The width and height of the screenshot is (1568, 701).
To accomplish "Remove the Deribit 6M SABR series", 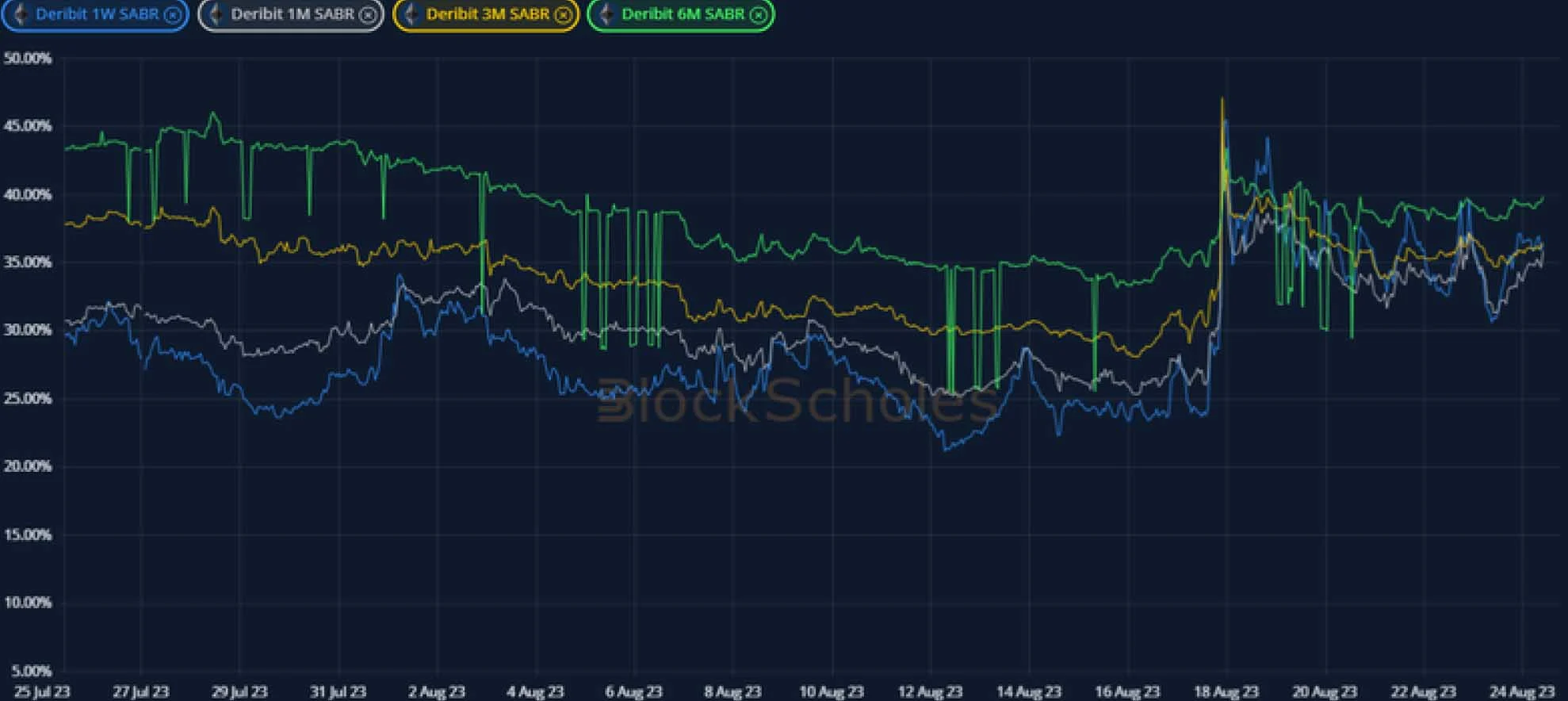I will tap(759, 15).
